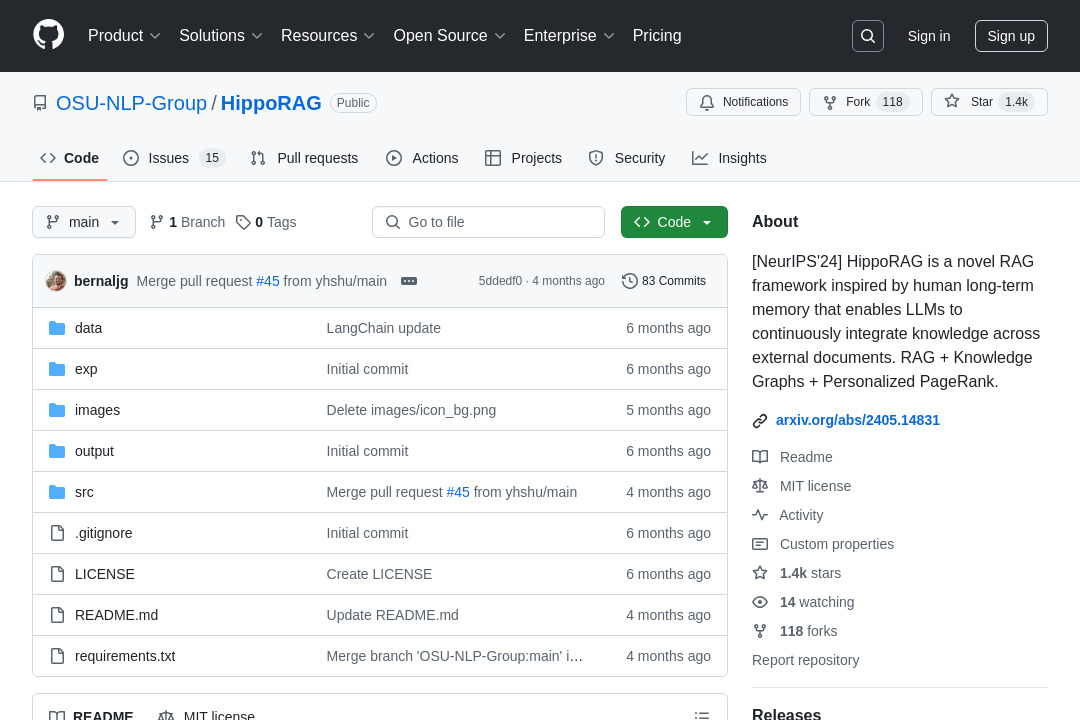Click the data folder icon
This screenshot has height=720, width=1080.
57,328
